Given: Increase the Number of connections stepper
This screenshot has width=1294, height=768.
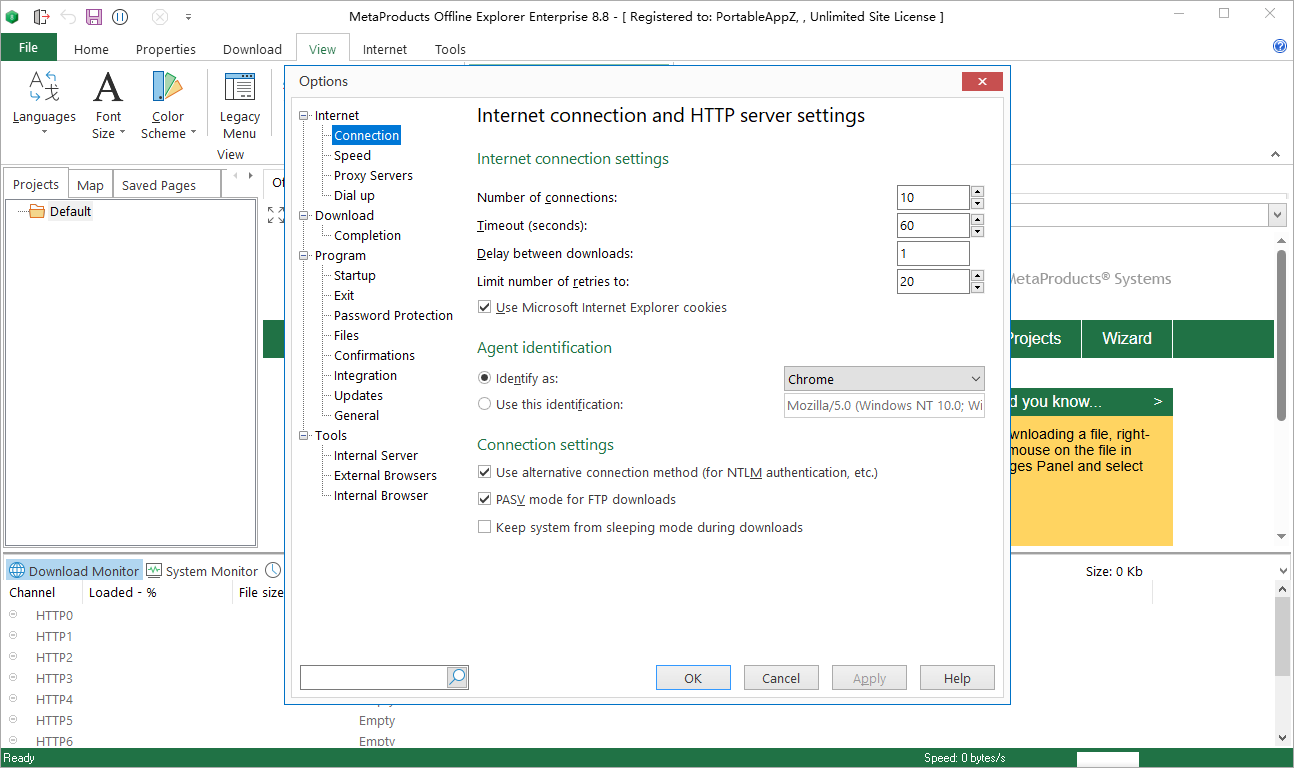Looking at the screenshot, I should pyautogui.click(x=977, y=192).
